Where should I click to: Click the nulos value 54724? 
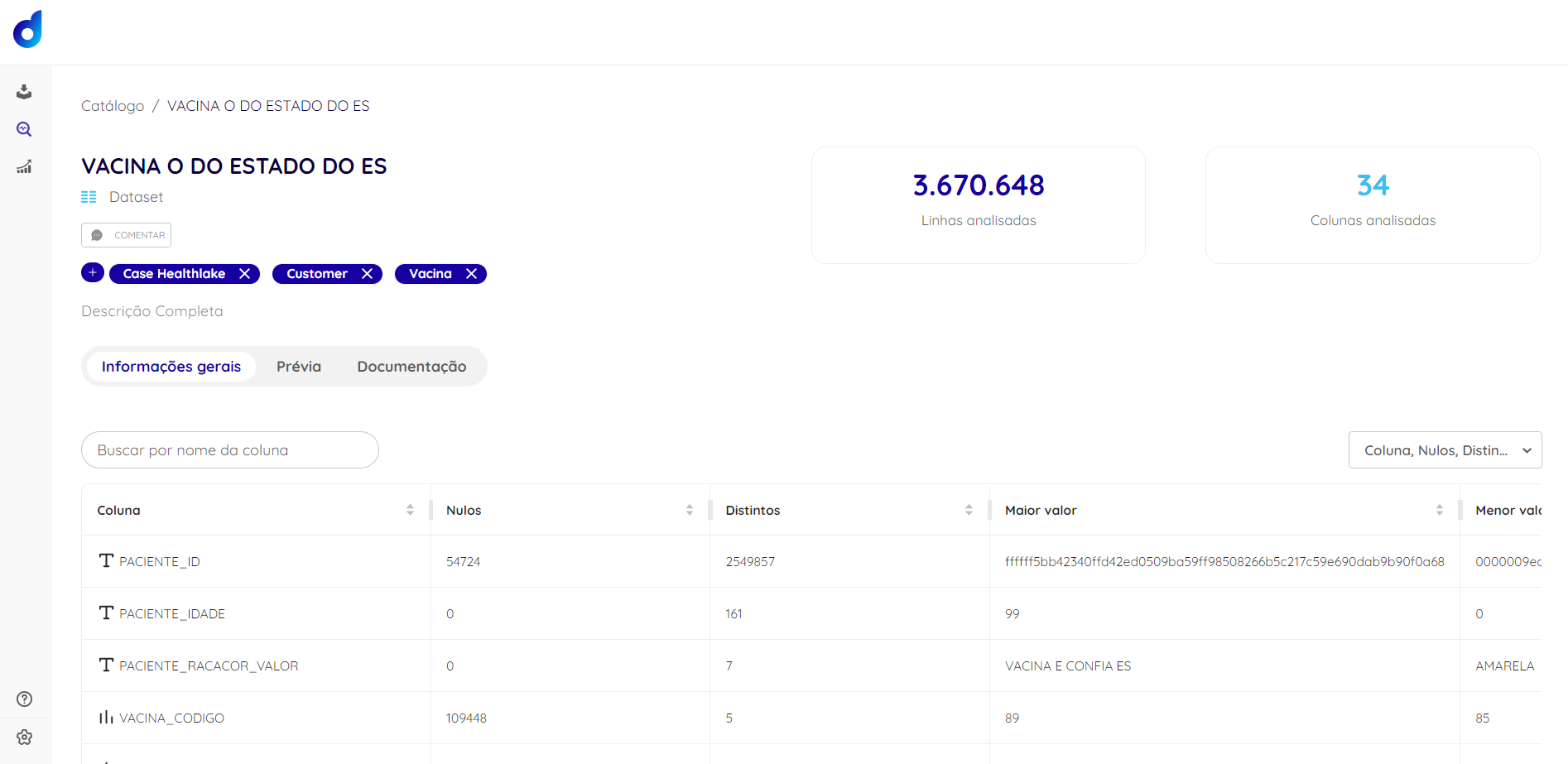pyautogui.click(x=464, y=561)
